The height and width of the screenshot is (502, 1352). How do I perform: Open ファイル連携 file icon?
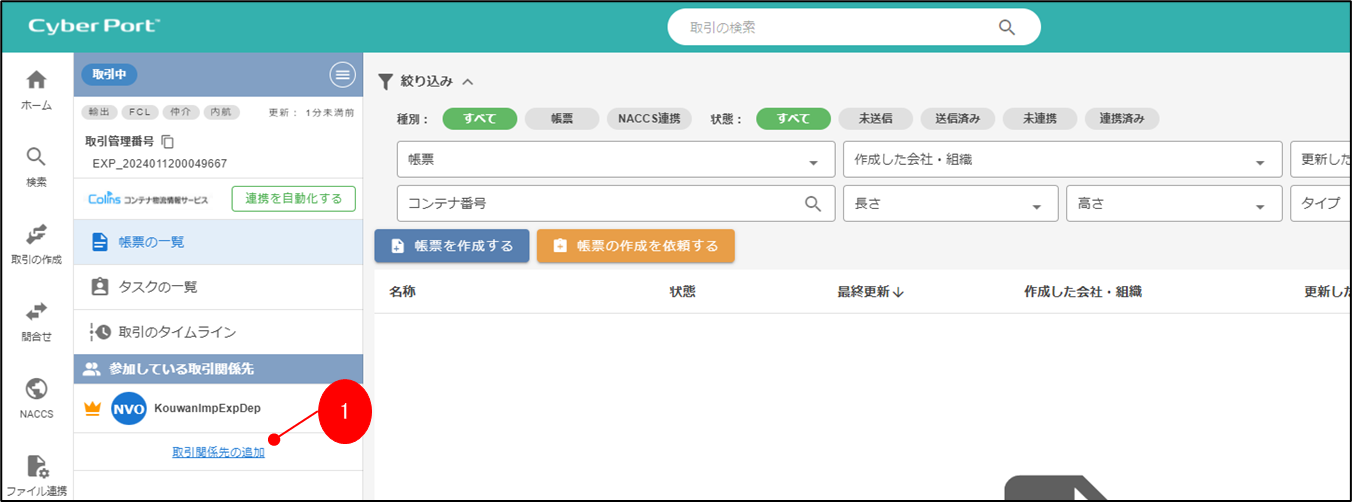[x=36, y=467]
